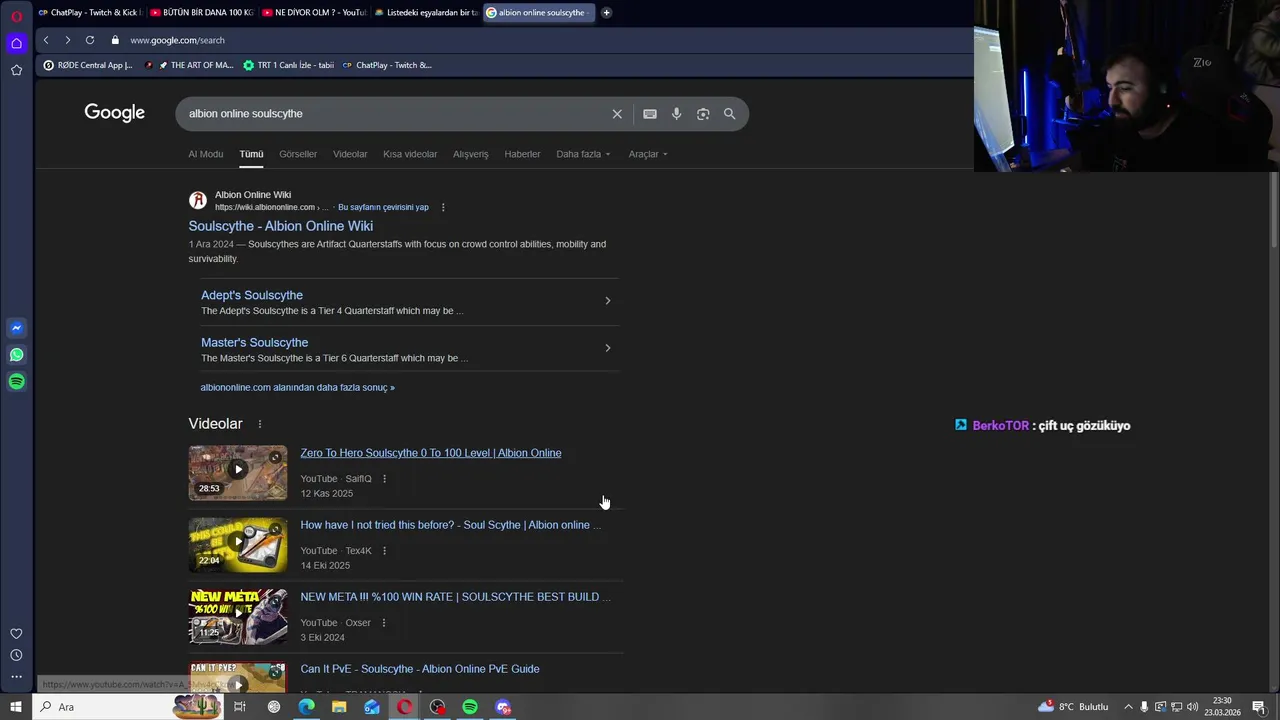
Task: Click the Google logo
Action: (115, 113)
